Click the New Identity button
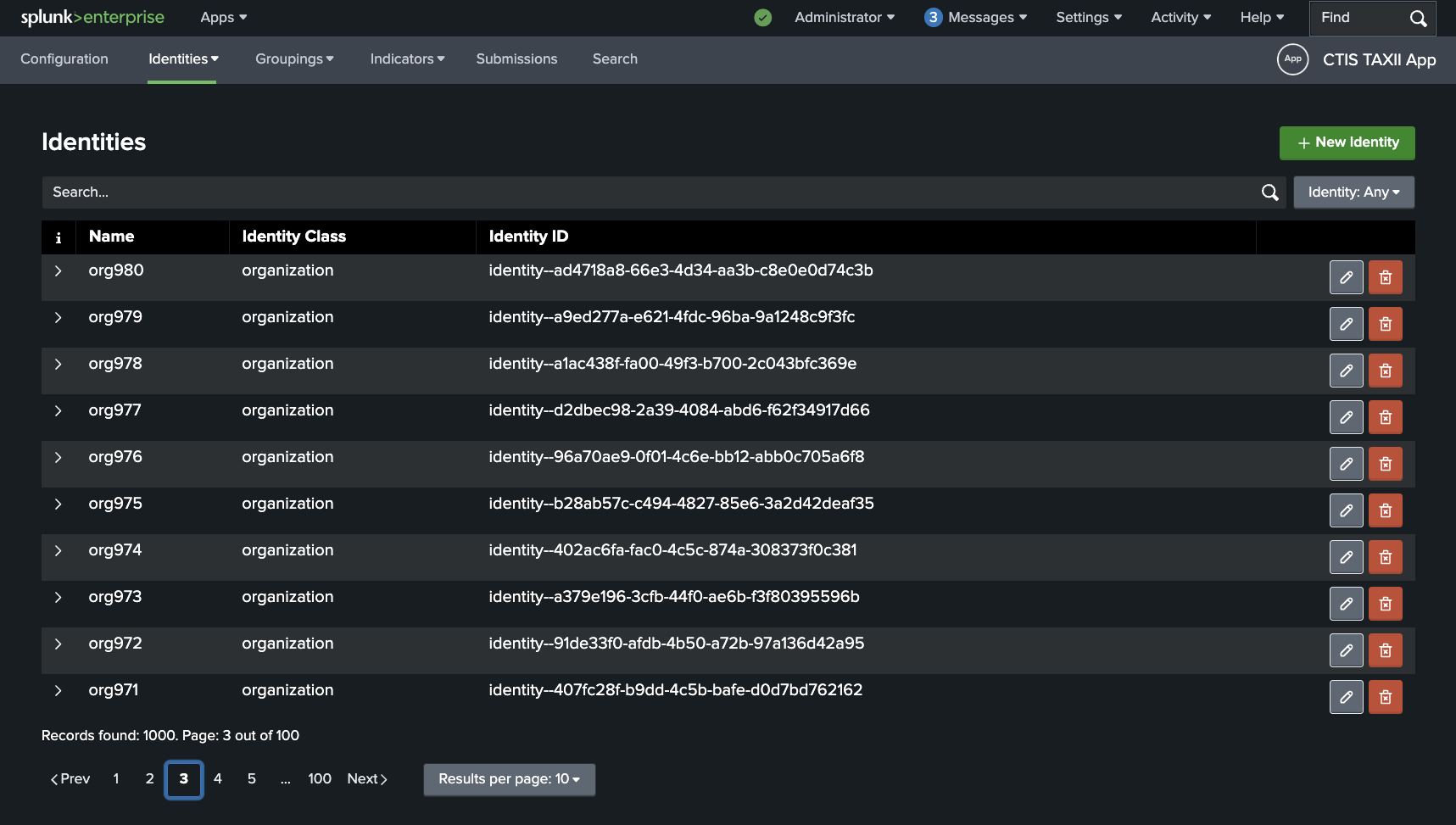Screen dimensions: 1456x825 pos(1347,142)
